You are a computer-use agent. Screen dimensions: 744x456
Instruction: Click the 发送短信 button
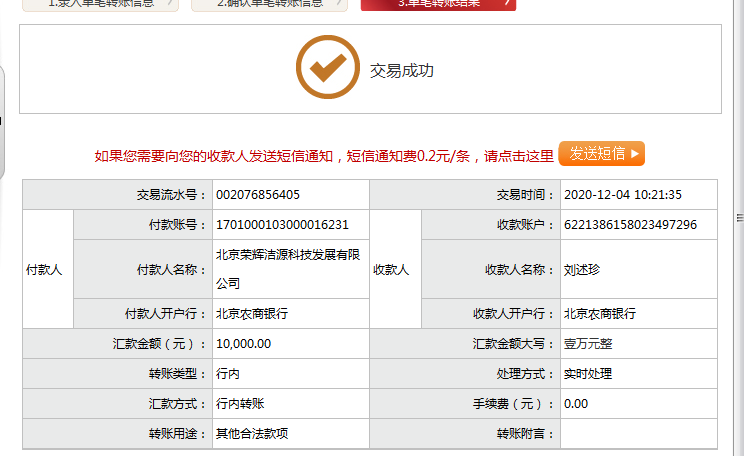[x=601, y=153]
